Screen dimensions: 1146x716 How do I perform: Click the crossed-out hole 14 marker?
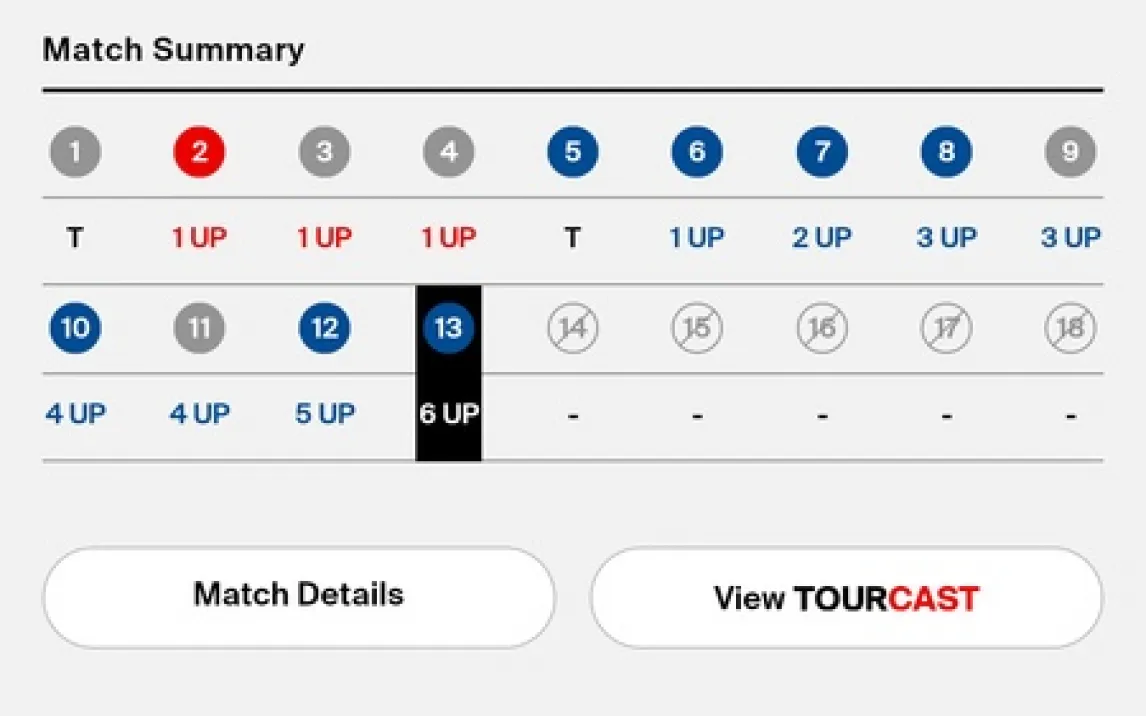[572, 329]
